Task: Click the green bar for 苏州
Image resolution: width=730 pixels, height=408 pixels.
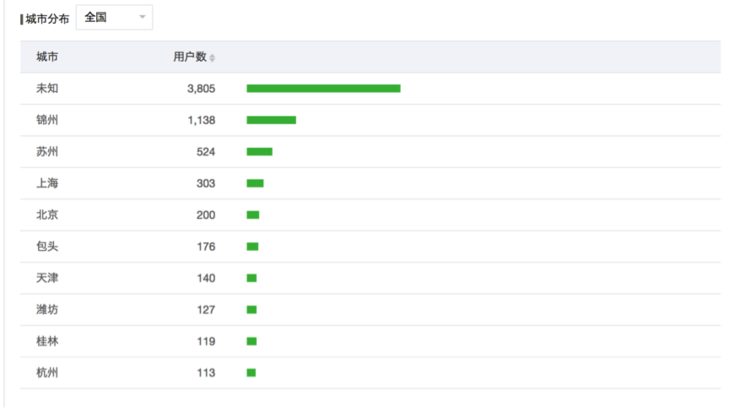Action: tap(259, 152)
